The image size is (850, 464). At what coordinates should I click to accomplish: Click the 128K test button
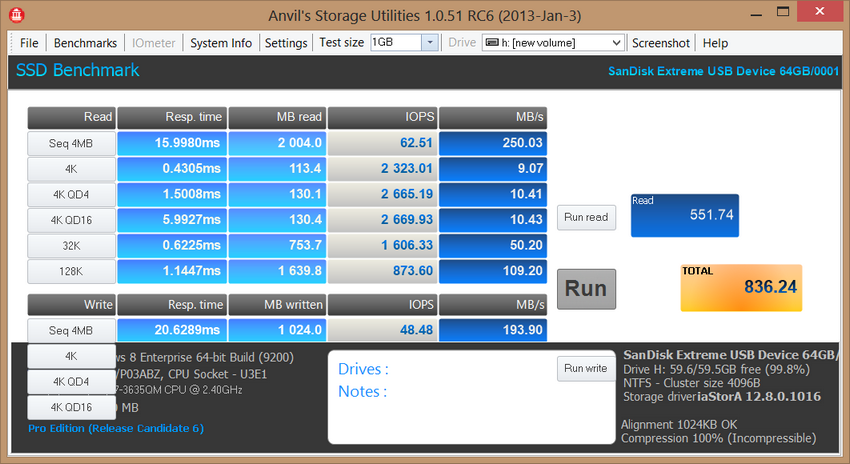(x=71, y=271)
